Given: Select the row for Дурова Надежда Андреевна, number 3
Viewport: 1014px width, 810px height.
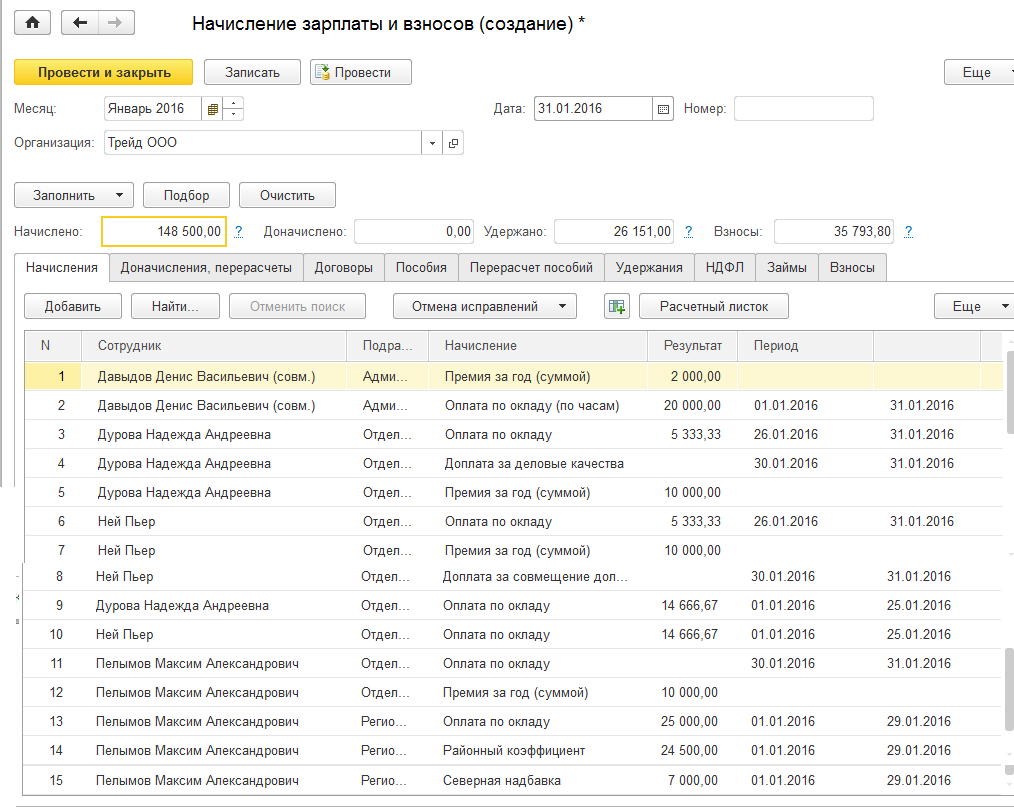Looking at the screenshot, I should click(x=184, y=435).
